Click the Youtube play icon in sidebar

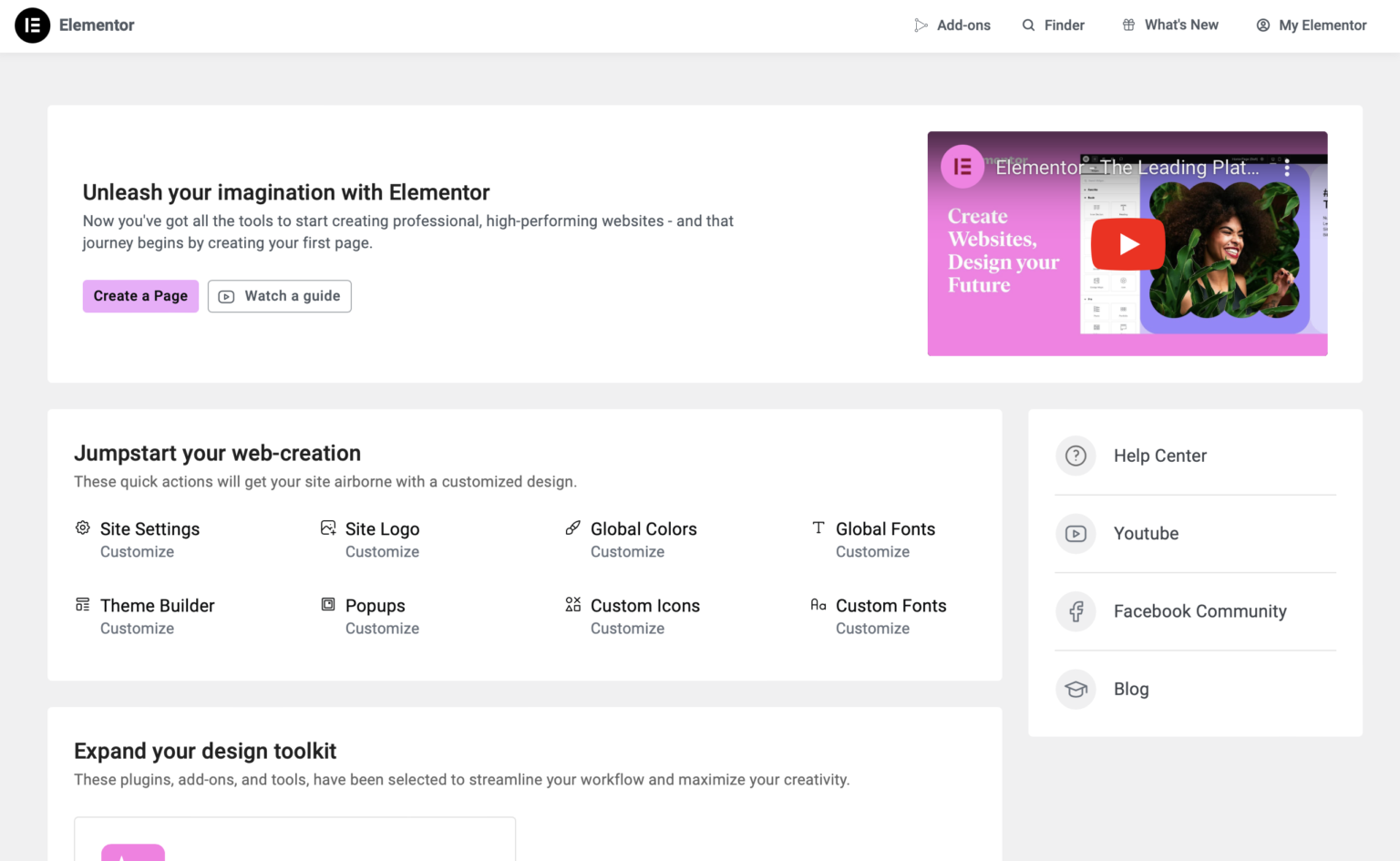(1076, 534)
